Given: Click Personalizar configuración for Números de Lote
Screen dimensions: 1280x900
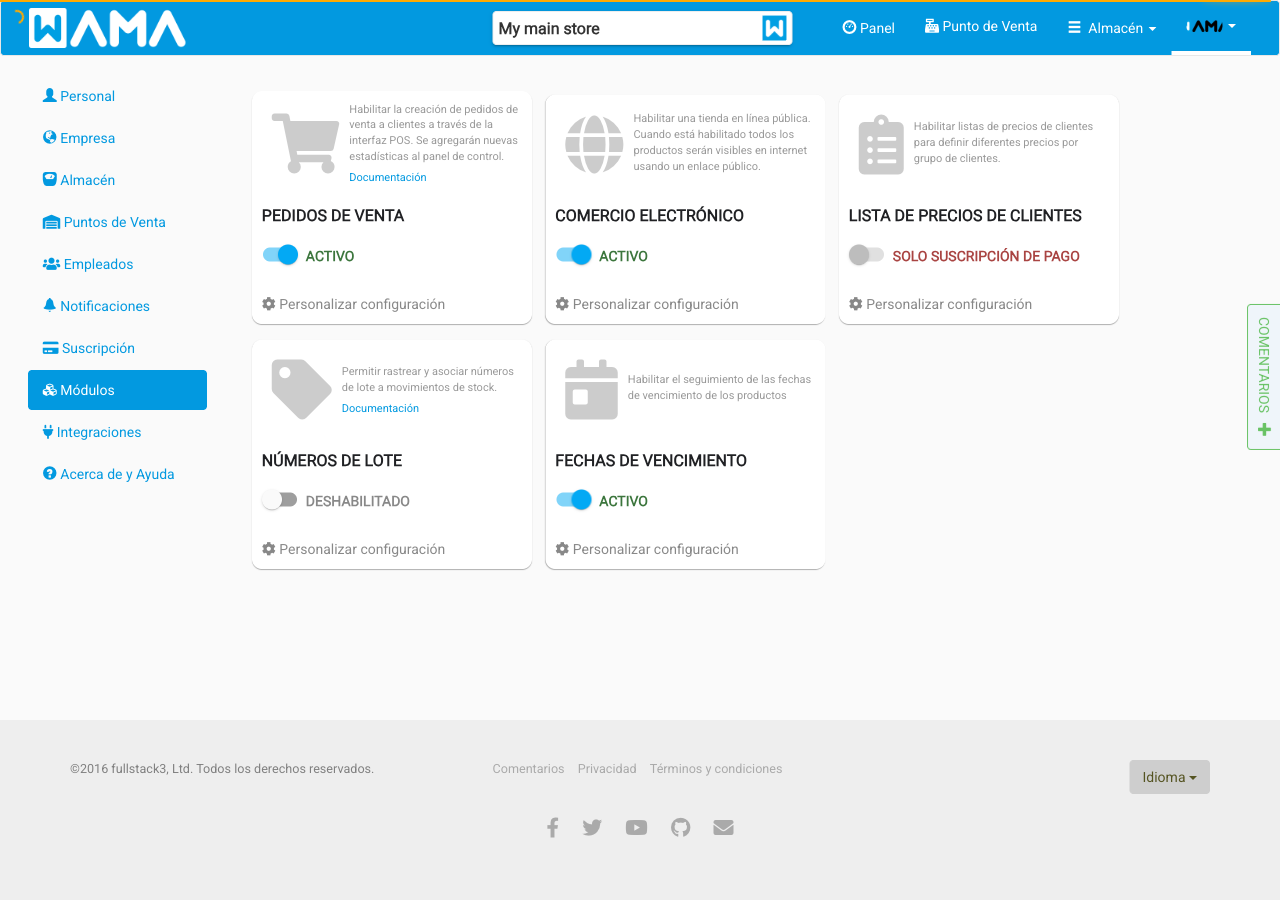Looking at the screenshot, I should tap(354, 549).
